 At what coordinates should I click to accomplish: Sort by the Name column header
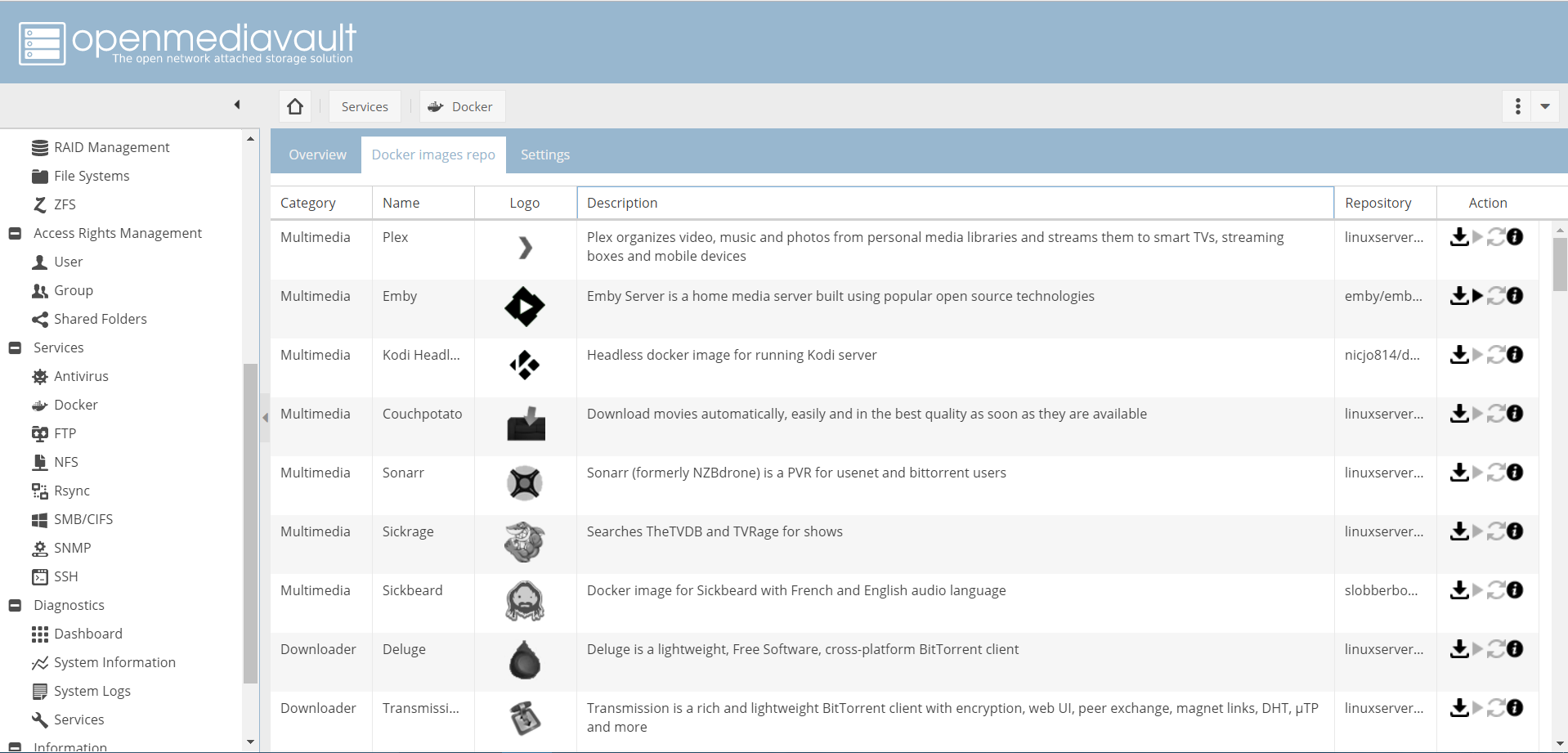423,203
